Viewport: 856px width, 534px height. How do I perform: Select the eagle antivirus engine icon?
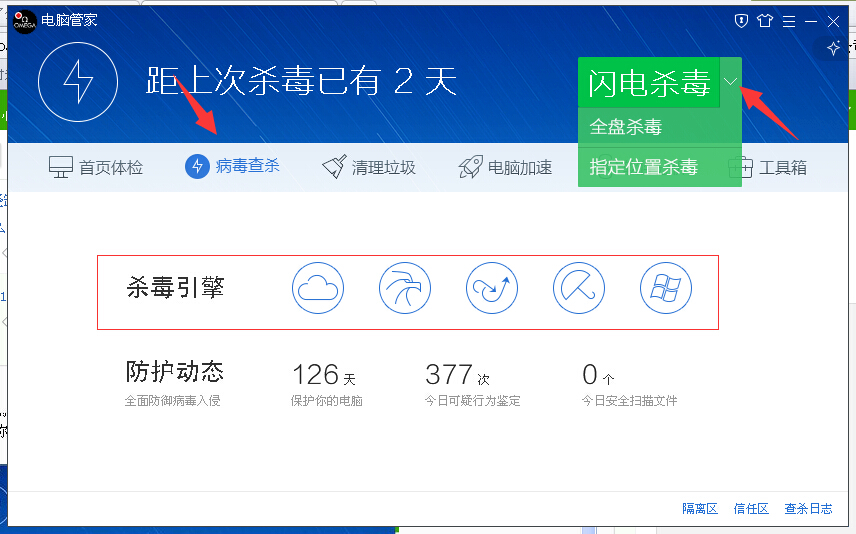(x=405, y=288)
